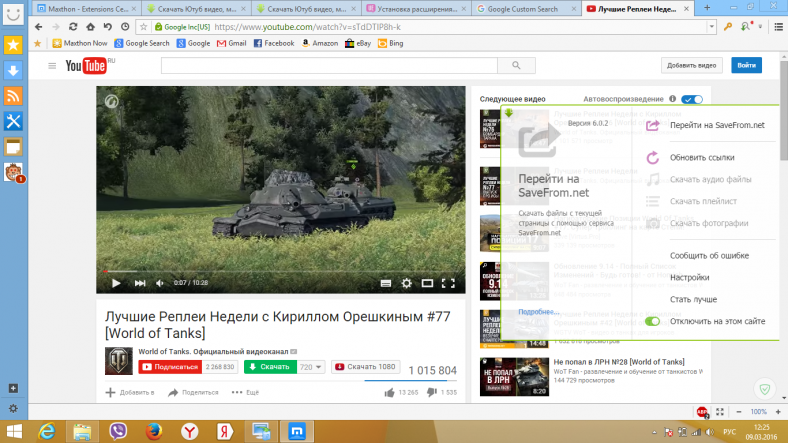Toggle subtitles in video player
The image size is (788, 443).
[385, 283]
